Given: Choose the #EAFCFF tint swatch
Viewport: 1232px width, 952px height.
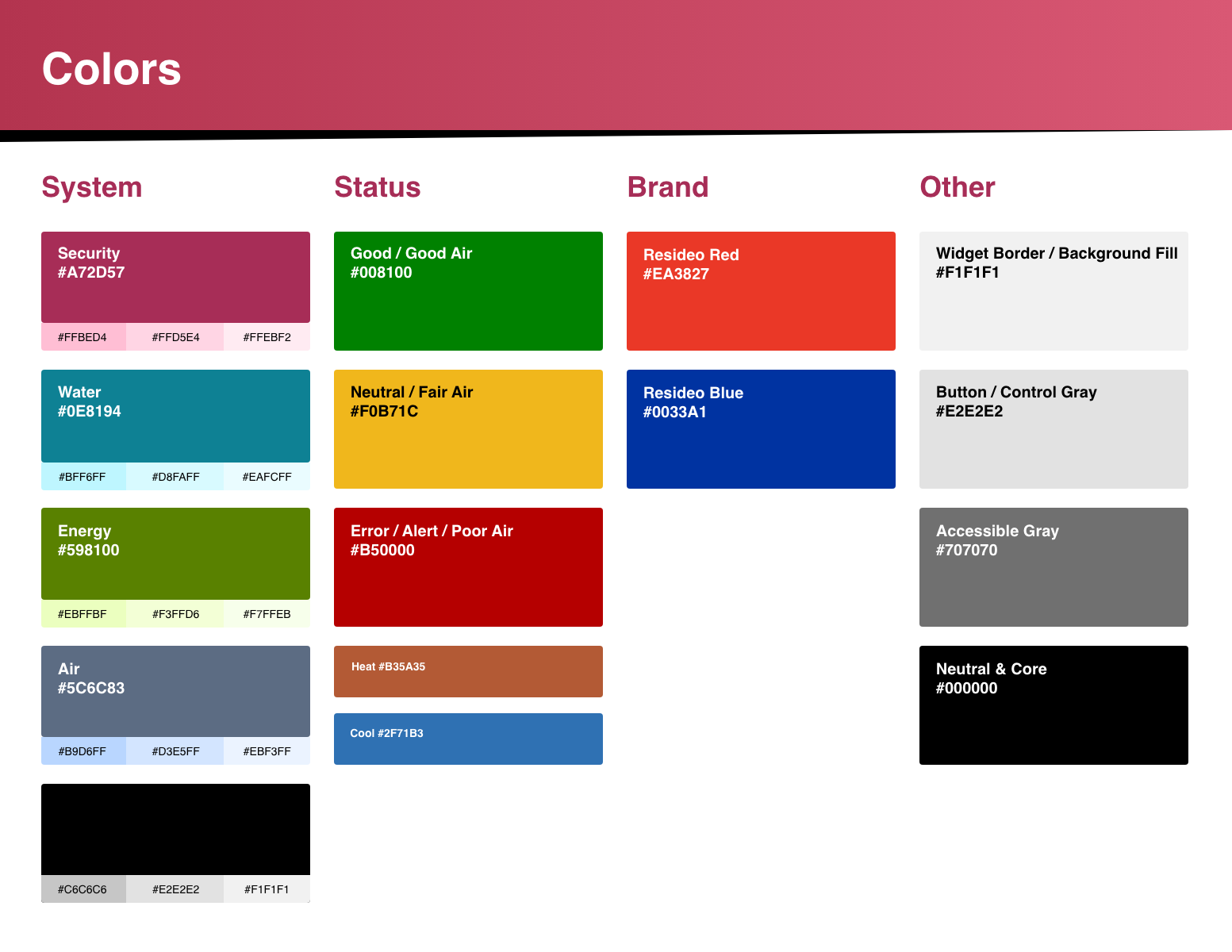Looking at the screenshot, I should [x=267, y=477].
